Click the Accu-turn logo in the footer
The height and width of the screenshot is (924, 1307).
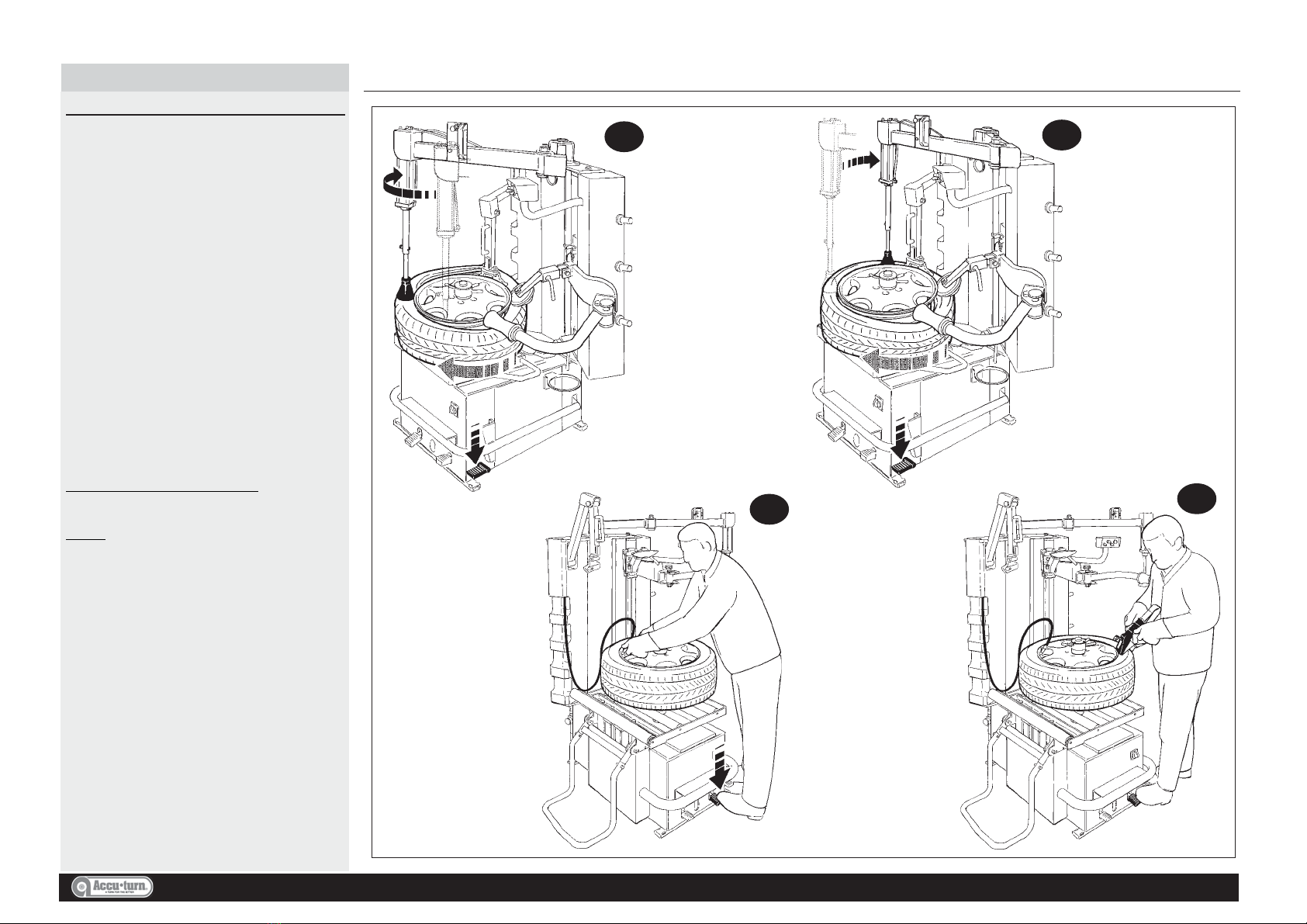(112, 888)
